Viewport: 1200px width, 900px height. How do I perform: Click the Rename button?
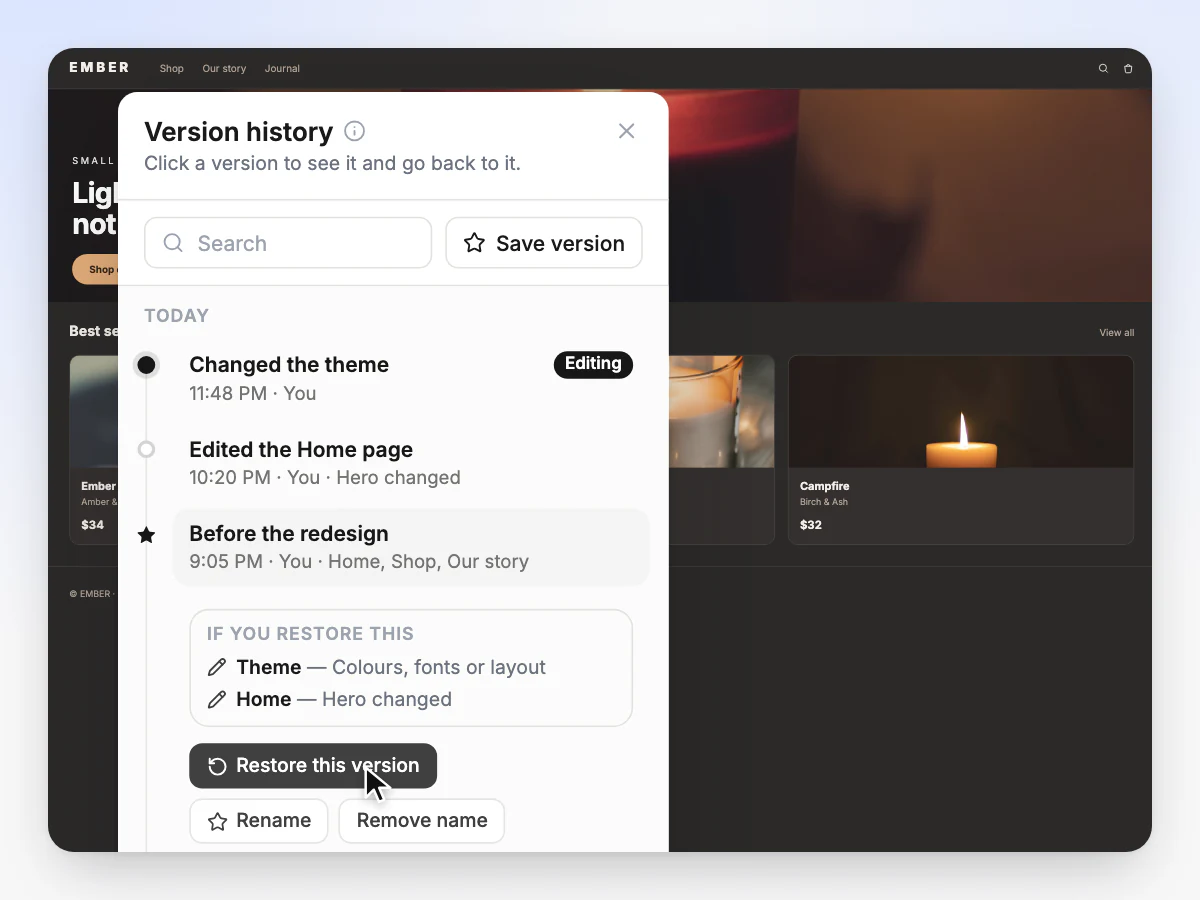(259, 821)
